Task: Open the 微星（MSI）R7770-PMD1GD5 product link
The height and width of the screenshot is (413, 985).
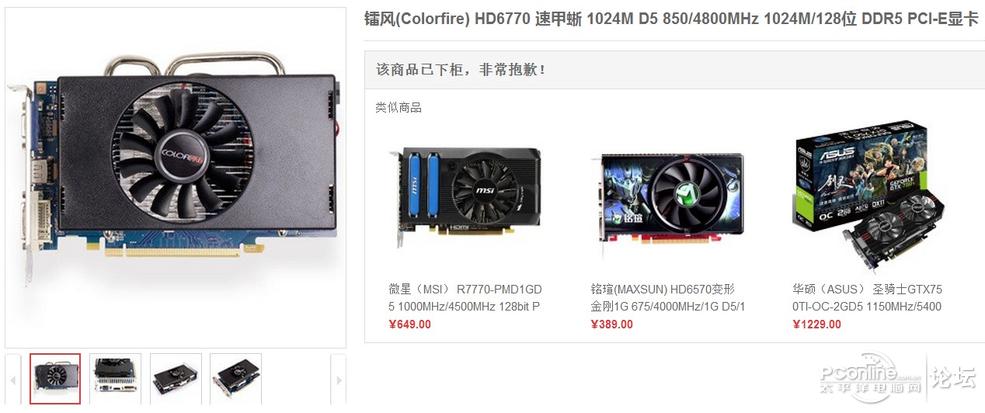Action: point(465,298)
